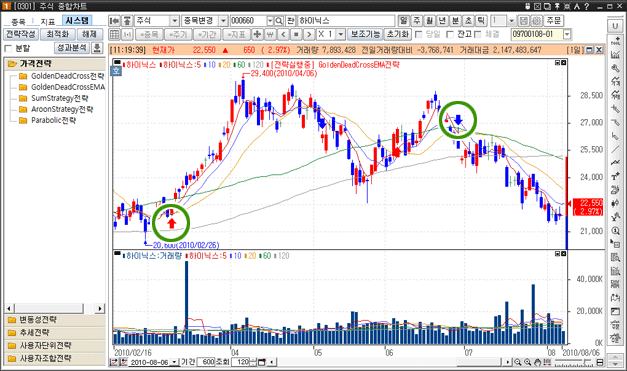Click the crosshair cursor icon in toolbar
The width and height of the screenshot is (627, 371).
(257, 34)
